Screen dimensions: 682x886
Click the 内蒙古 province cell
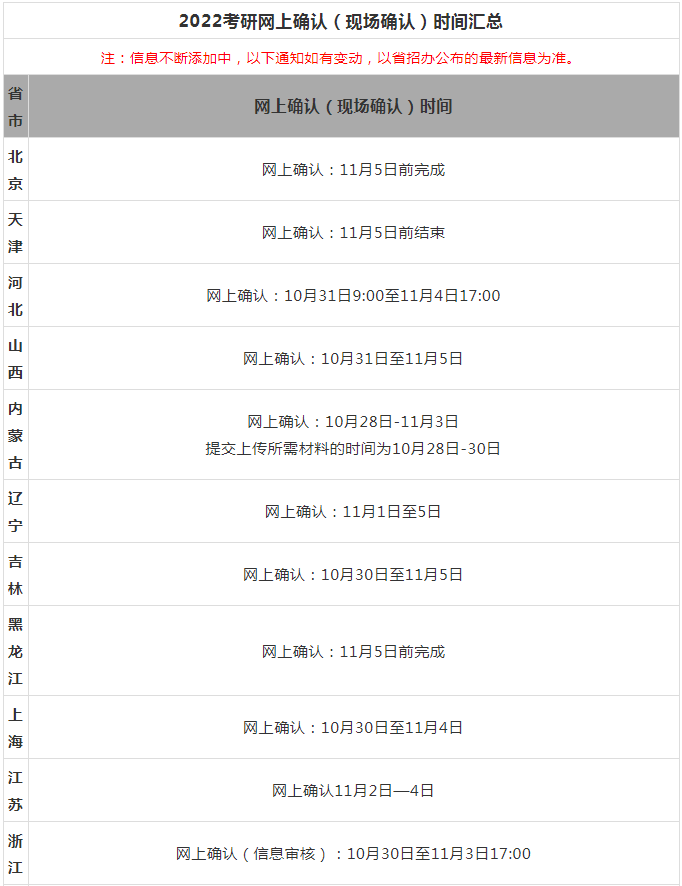coord(15,435)
